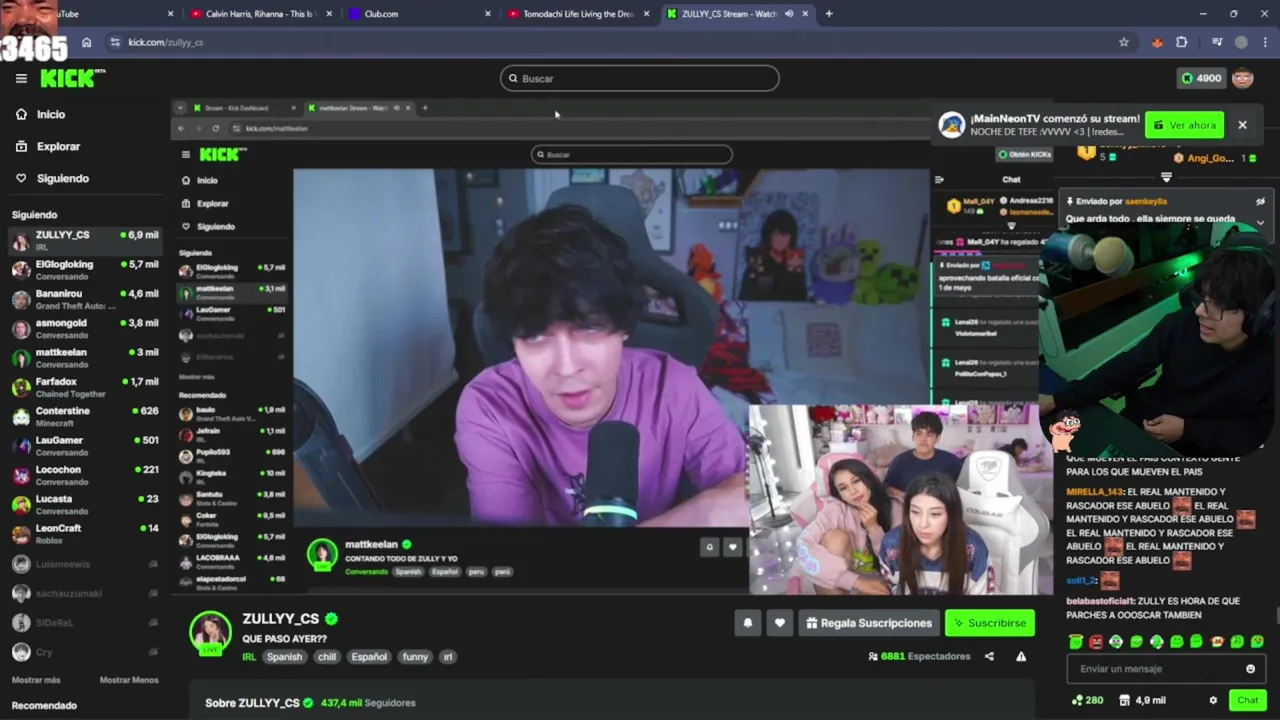The image size is (1280, 720).
Task: Open the browser extensions puzzle icon
Action: point(1182,42)
